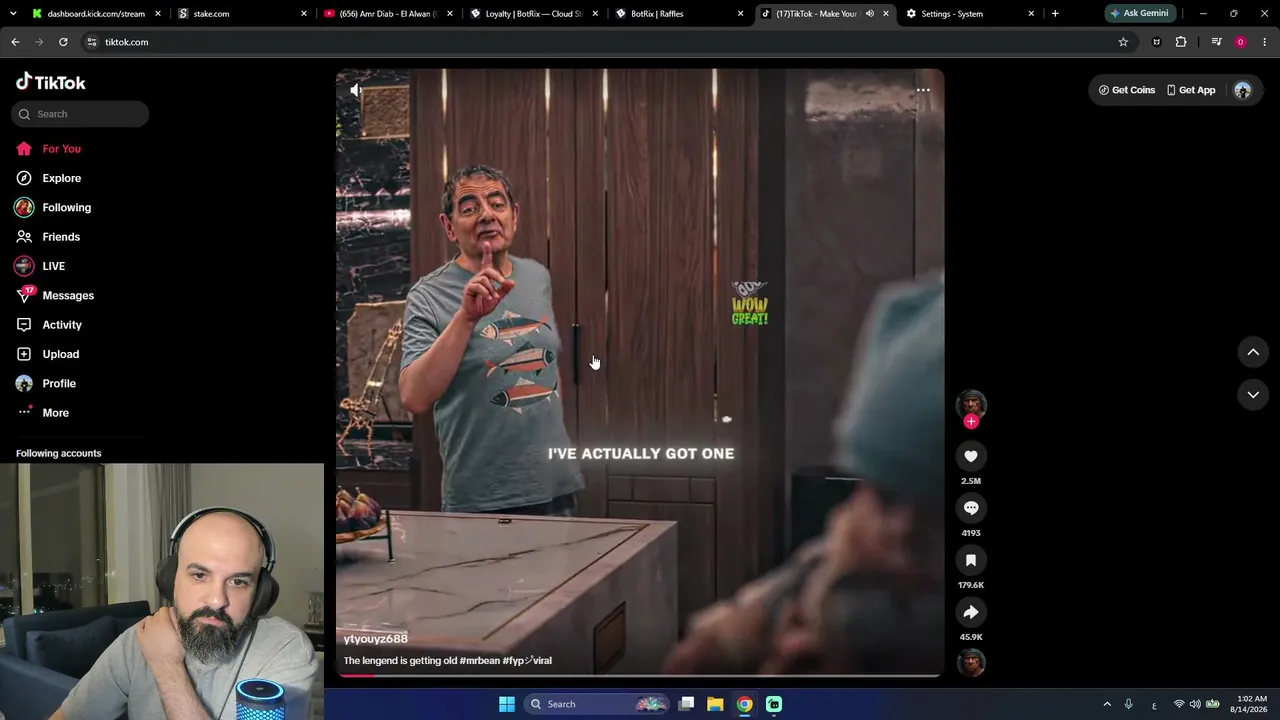Image resolution: width=1280 pixels, height=720 pixels.
Task: Open Following in the sidebar
Action: click(66, 208)
